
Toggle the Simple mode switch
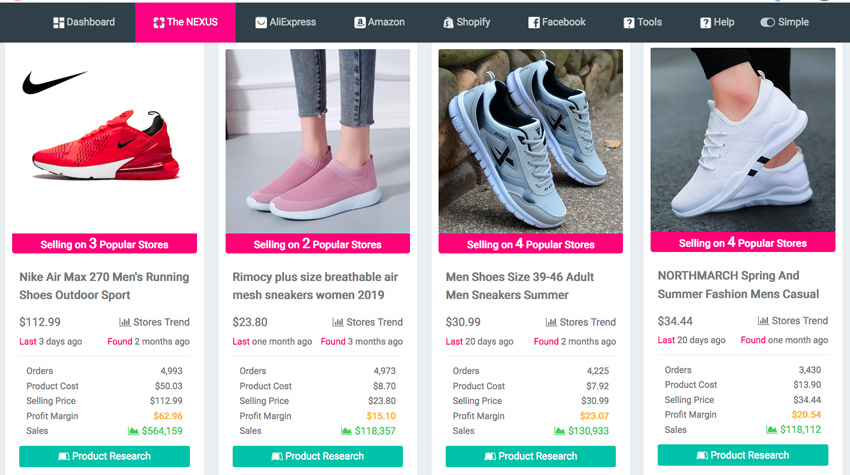pyautogui.click(x=767, y=22)
